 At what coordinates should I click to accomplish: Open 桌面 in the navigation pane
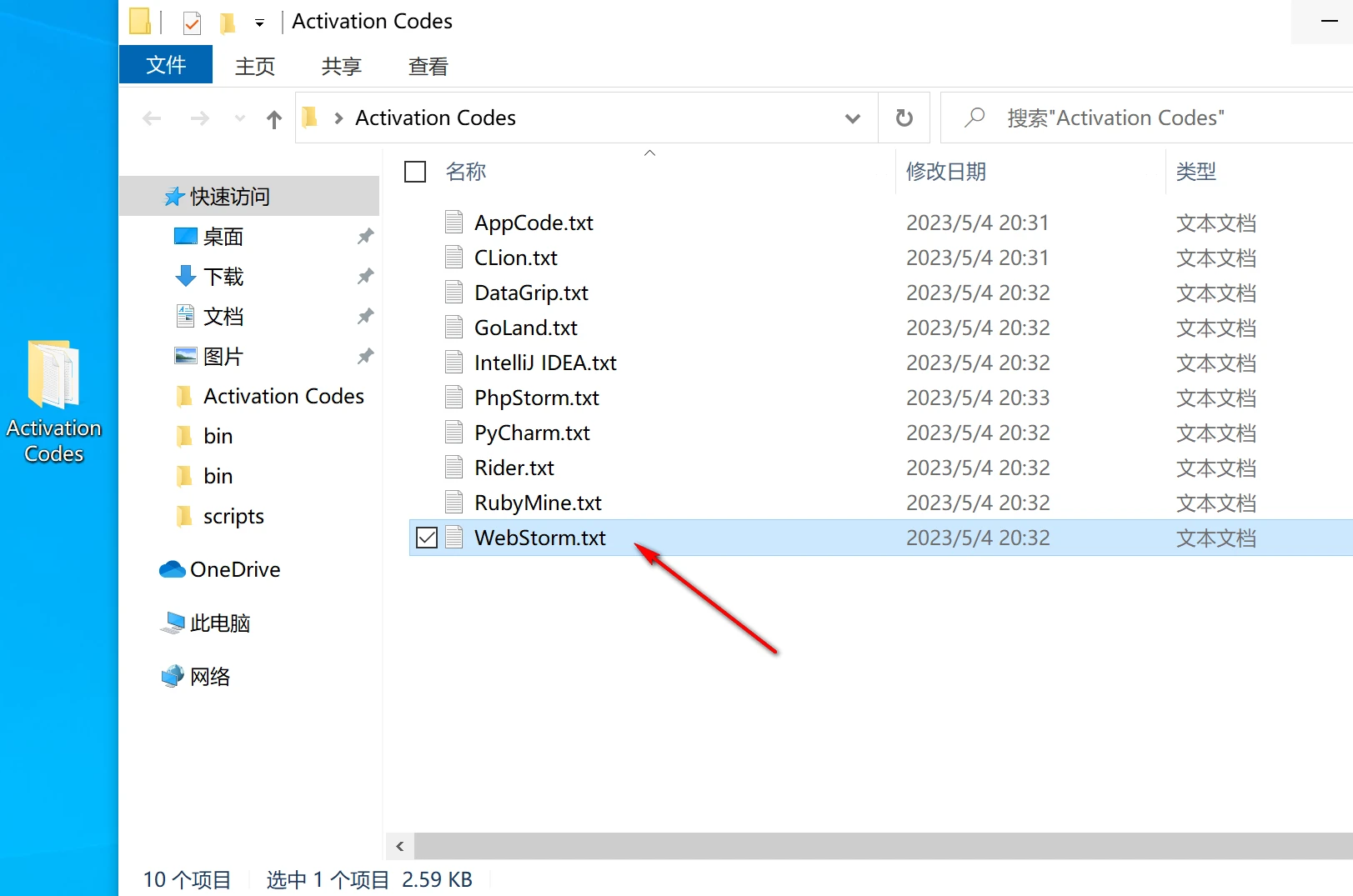[x=223, y=237]
